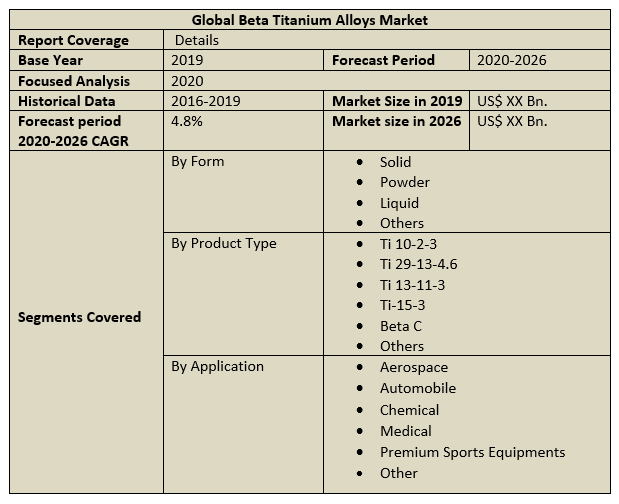Select the Beta C product entry

[400, 326]
